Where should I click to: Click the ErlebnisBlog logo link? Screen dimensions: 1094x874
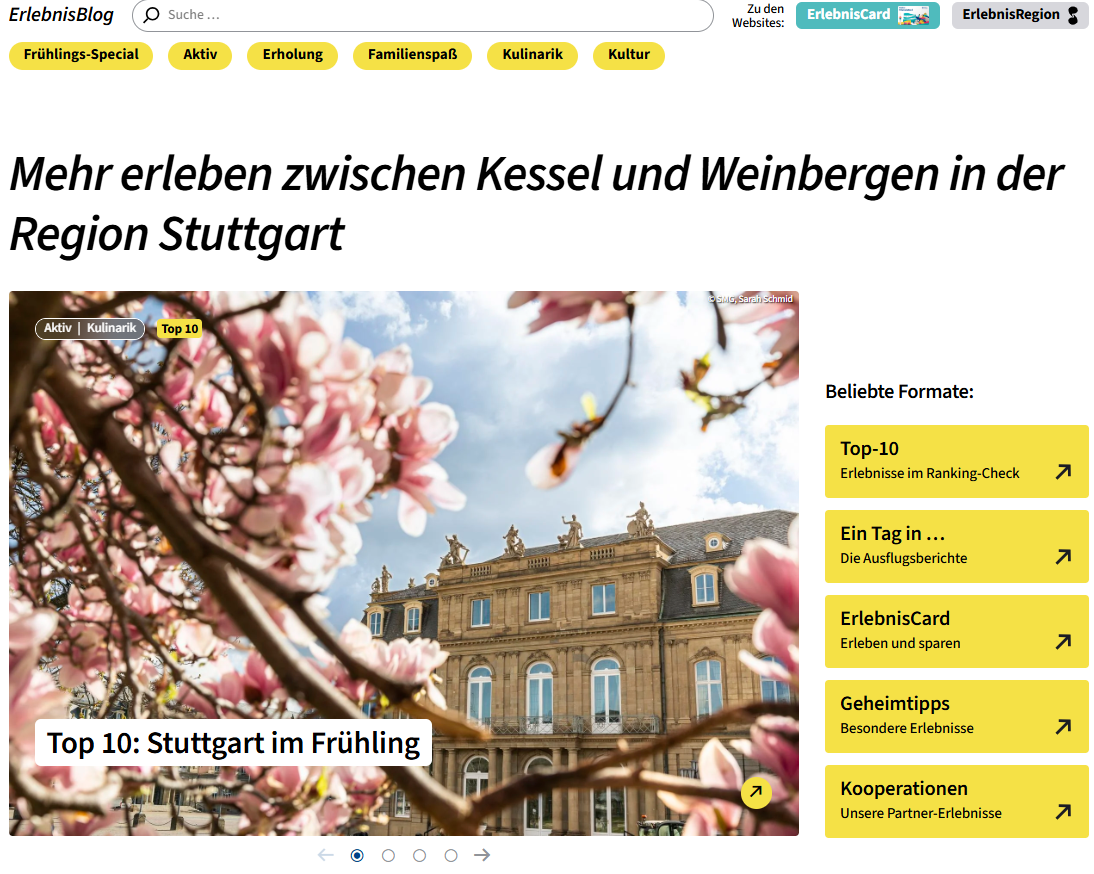coord(61,15)
